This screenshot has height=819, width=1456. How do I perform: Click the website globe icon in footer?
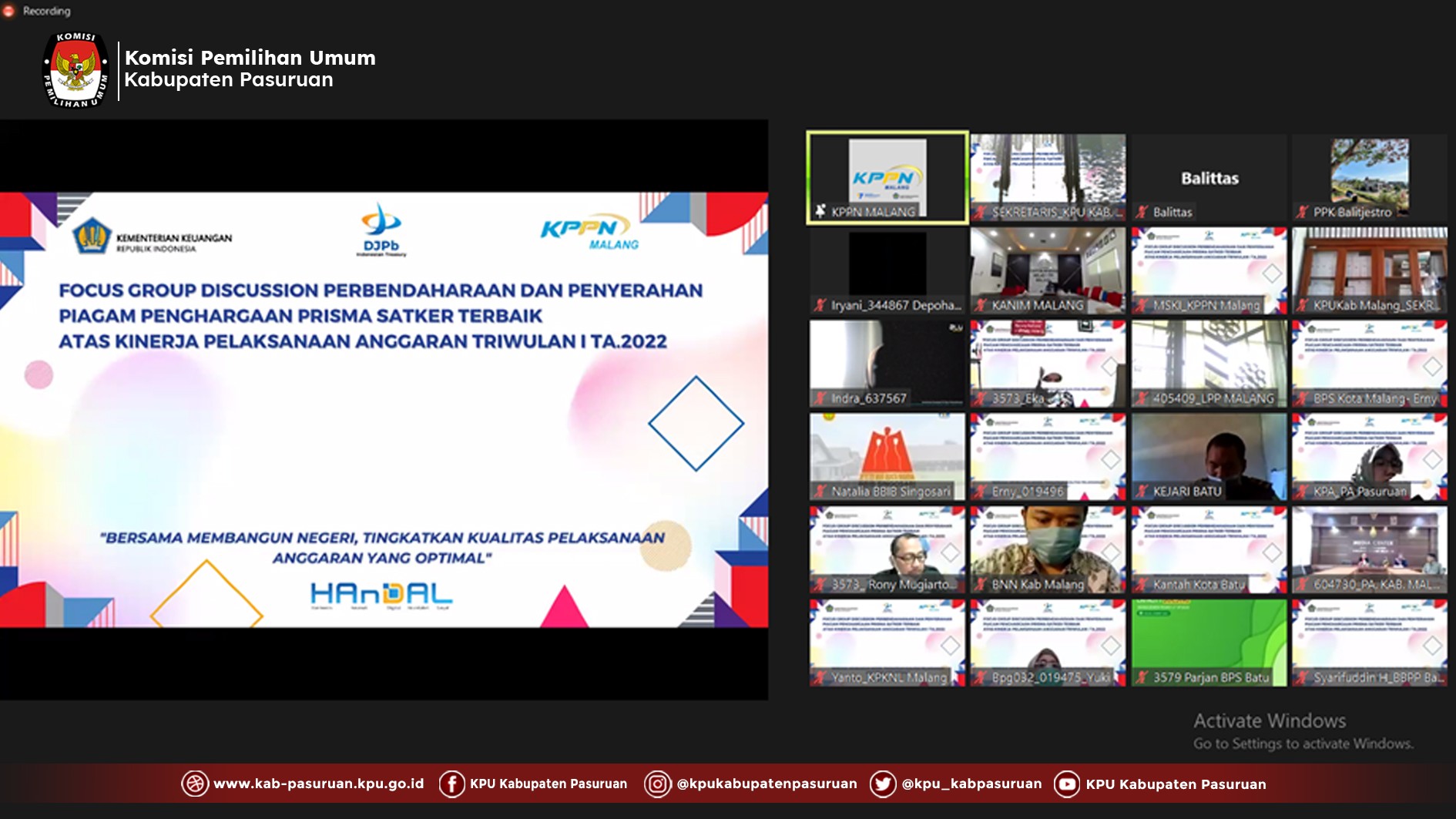point(194,784)
